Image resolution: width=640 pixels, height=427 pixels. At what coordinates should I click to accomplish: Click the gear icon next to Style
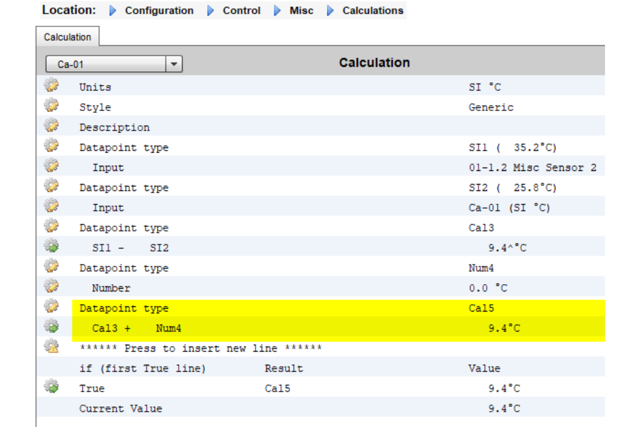[51, 107]
